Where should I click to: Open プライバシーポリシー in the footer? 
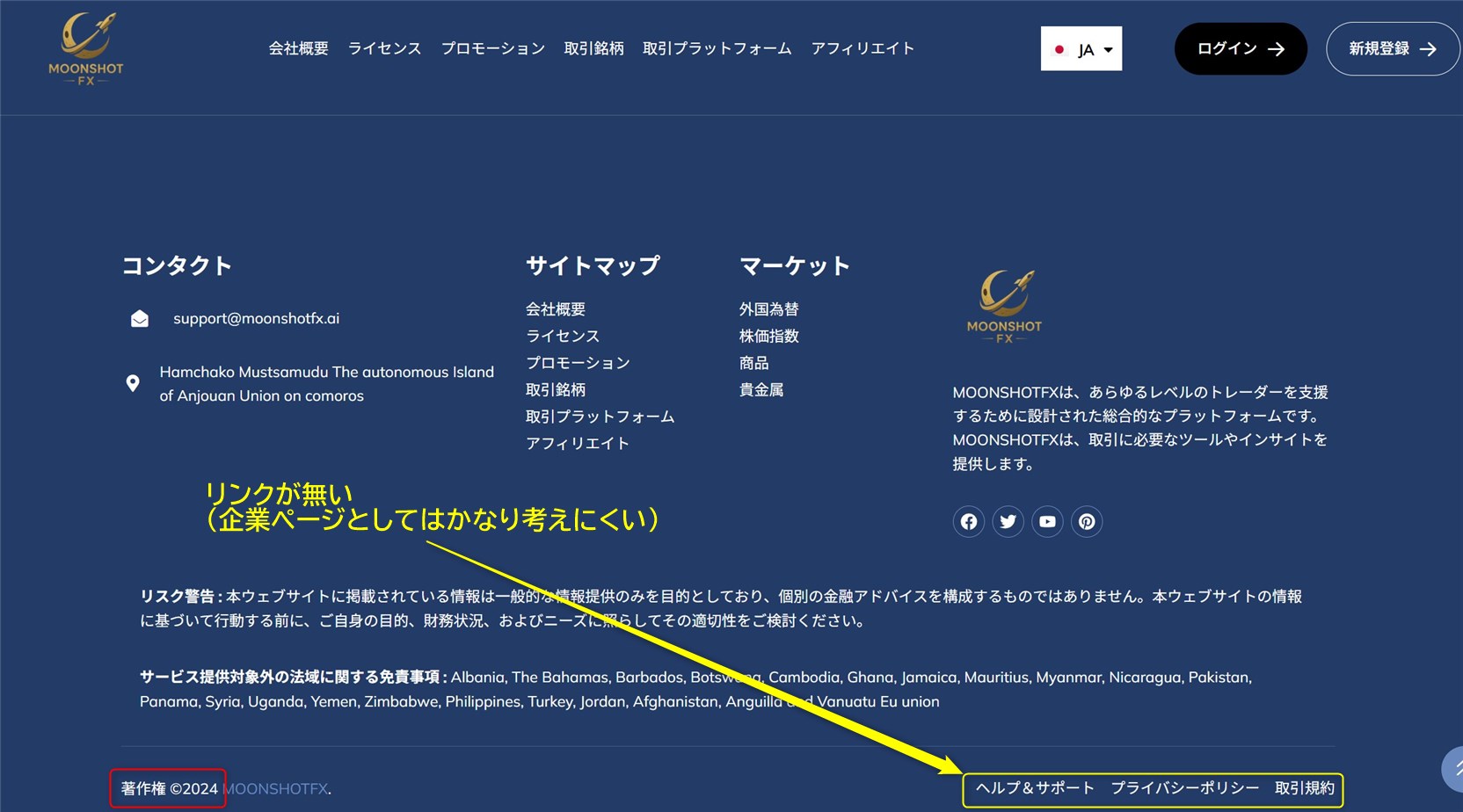(x=1184, y=788)
